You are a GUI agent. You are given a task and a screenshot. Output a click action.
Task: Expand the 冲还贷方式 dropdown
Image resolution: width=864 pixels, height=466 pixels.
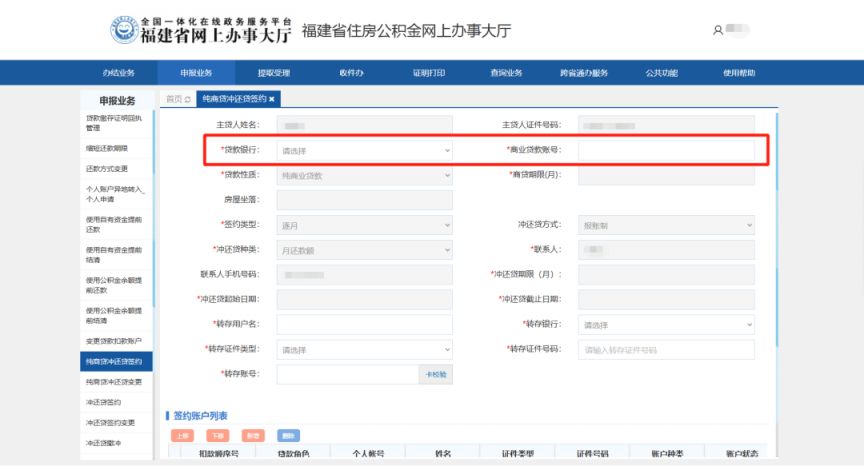(x=666, y=225)
